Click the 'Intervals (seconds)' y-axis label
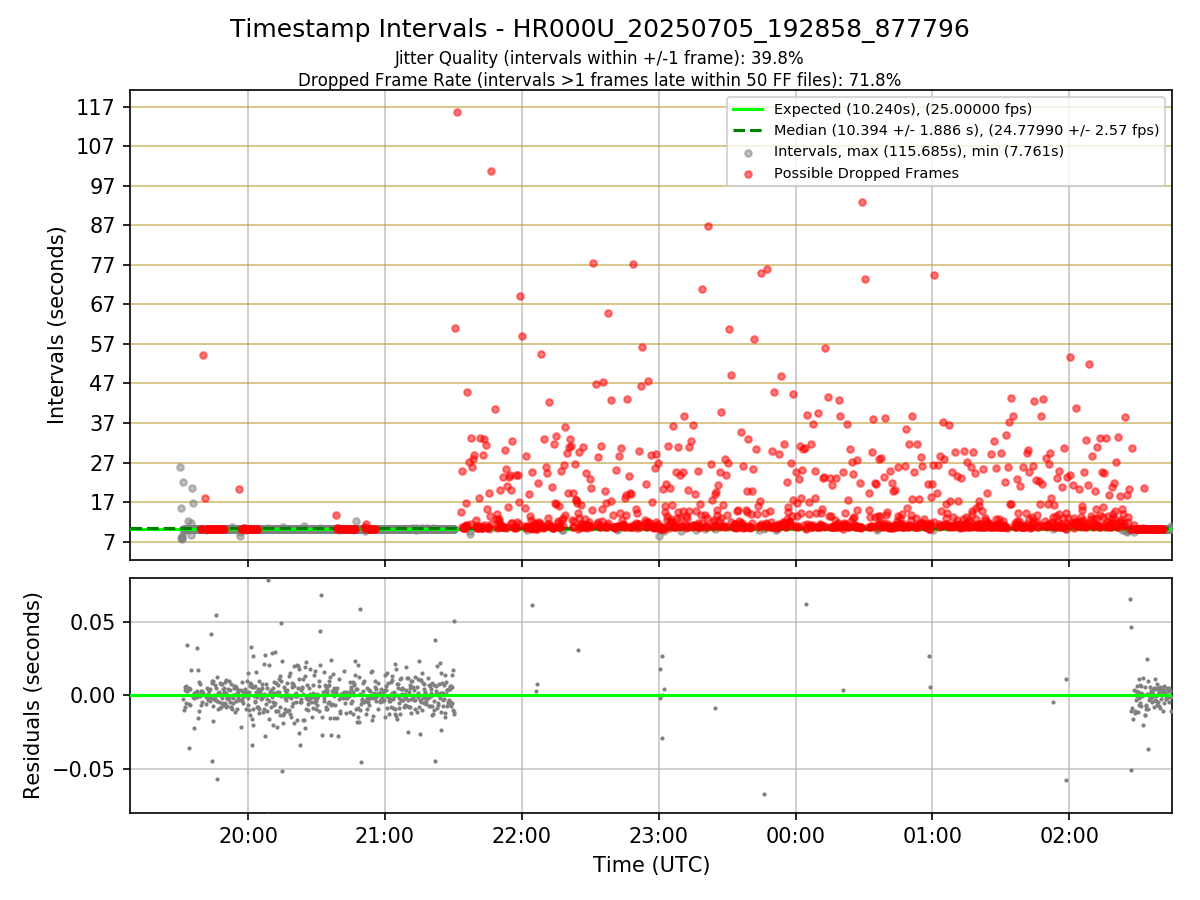 57,324
